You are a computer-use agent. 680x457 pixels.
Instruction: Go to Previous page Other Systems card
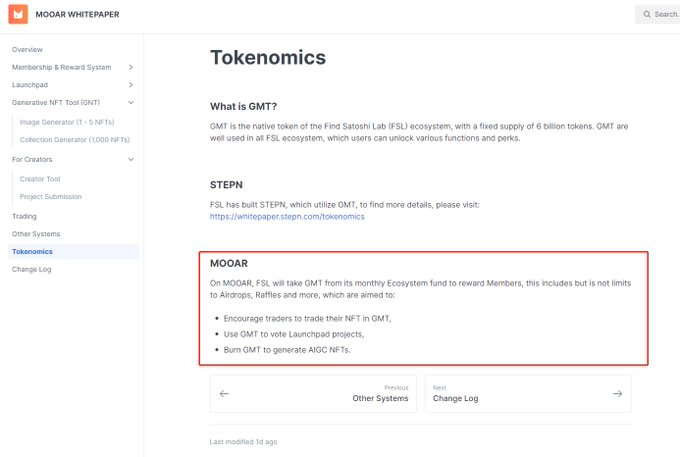(313, 394)
